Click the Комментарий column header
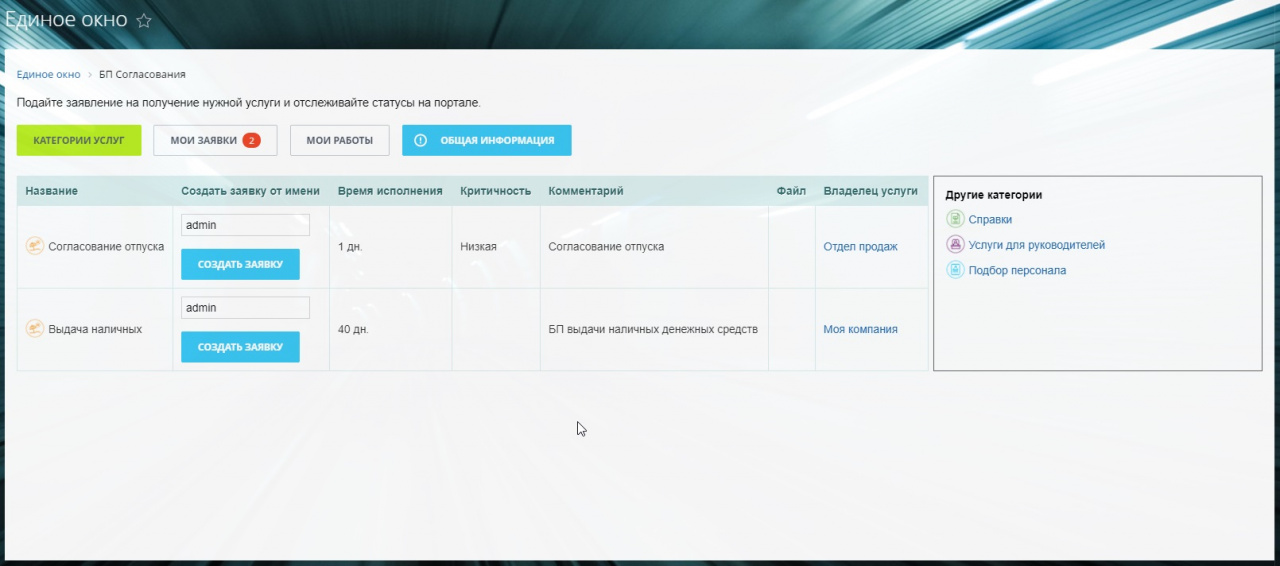 [x=586, y=191]
